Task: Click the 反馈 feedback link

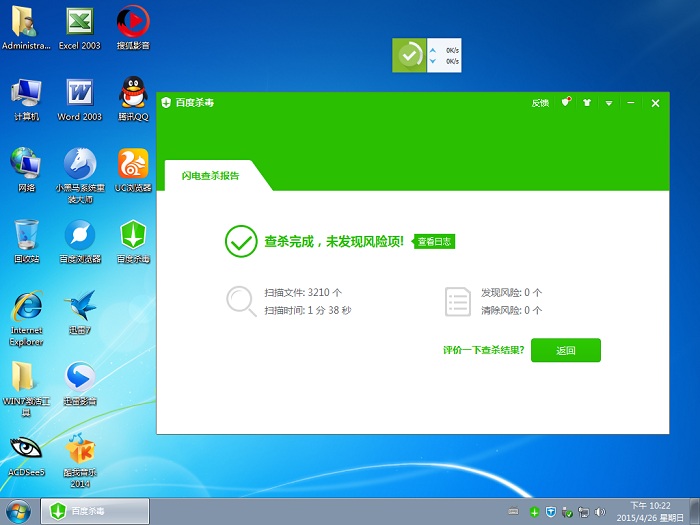Action: (540, 103)
